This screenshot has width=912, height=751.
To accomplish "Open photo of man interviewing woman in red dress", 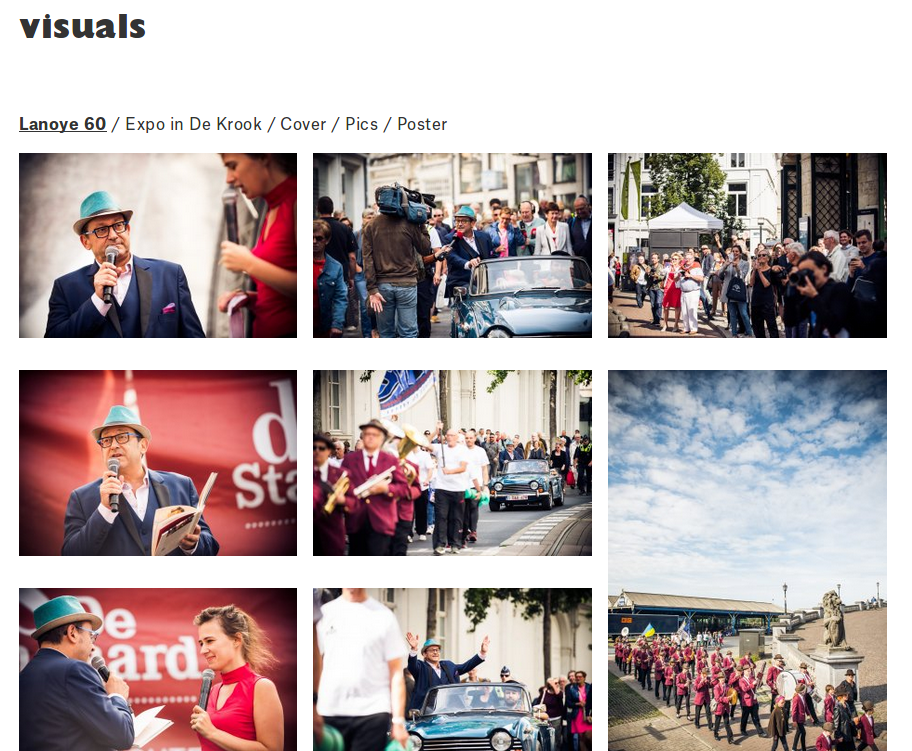I will coord(158,670).
